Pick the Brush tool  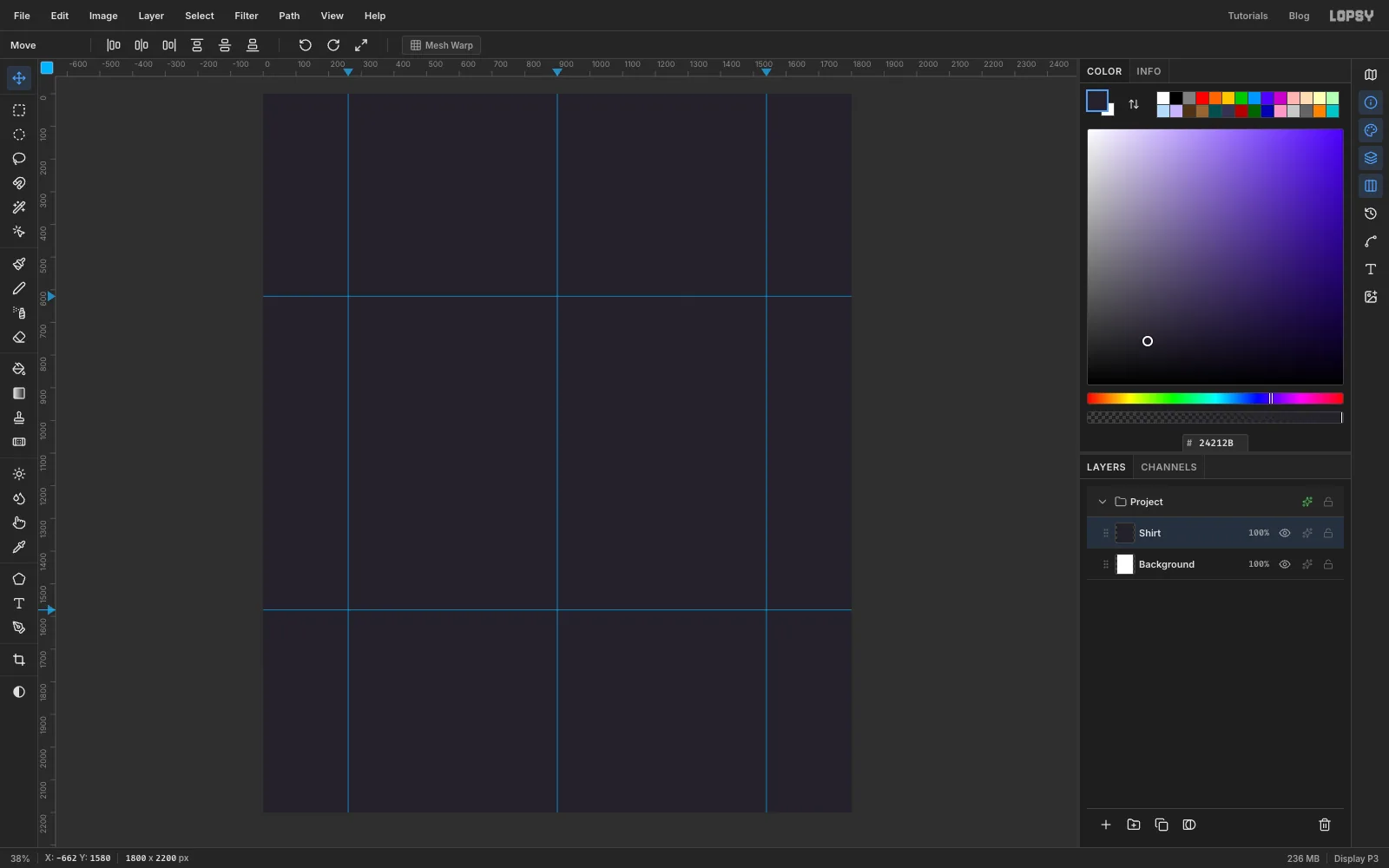point(18,264)
